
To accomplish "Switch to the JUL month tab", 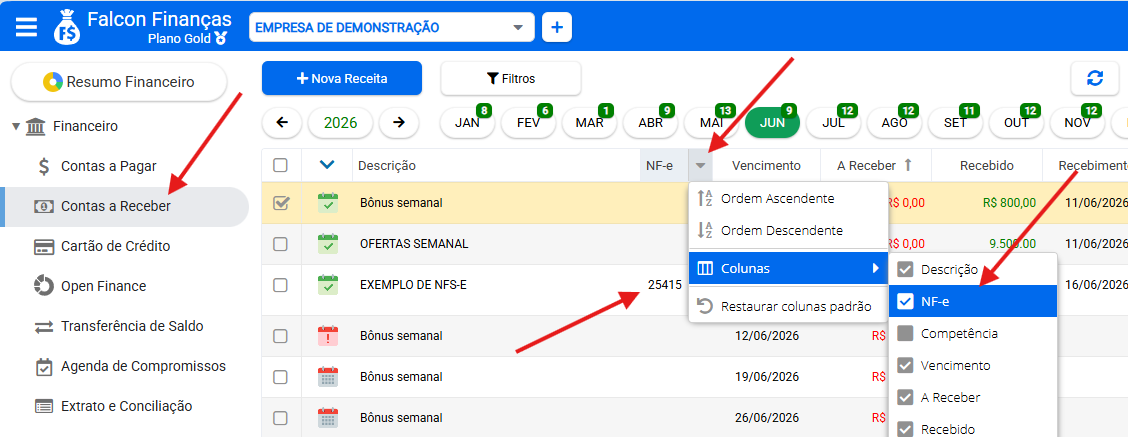I will 833,122.
